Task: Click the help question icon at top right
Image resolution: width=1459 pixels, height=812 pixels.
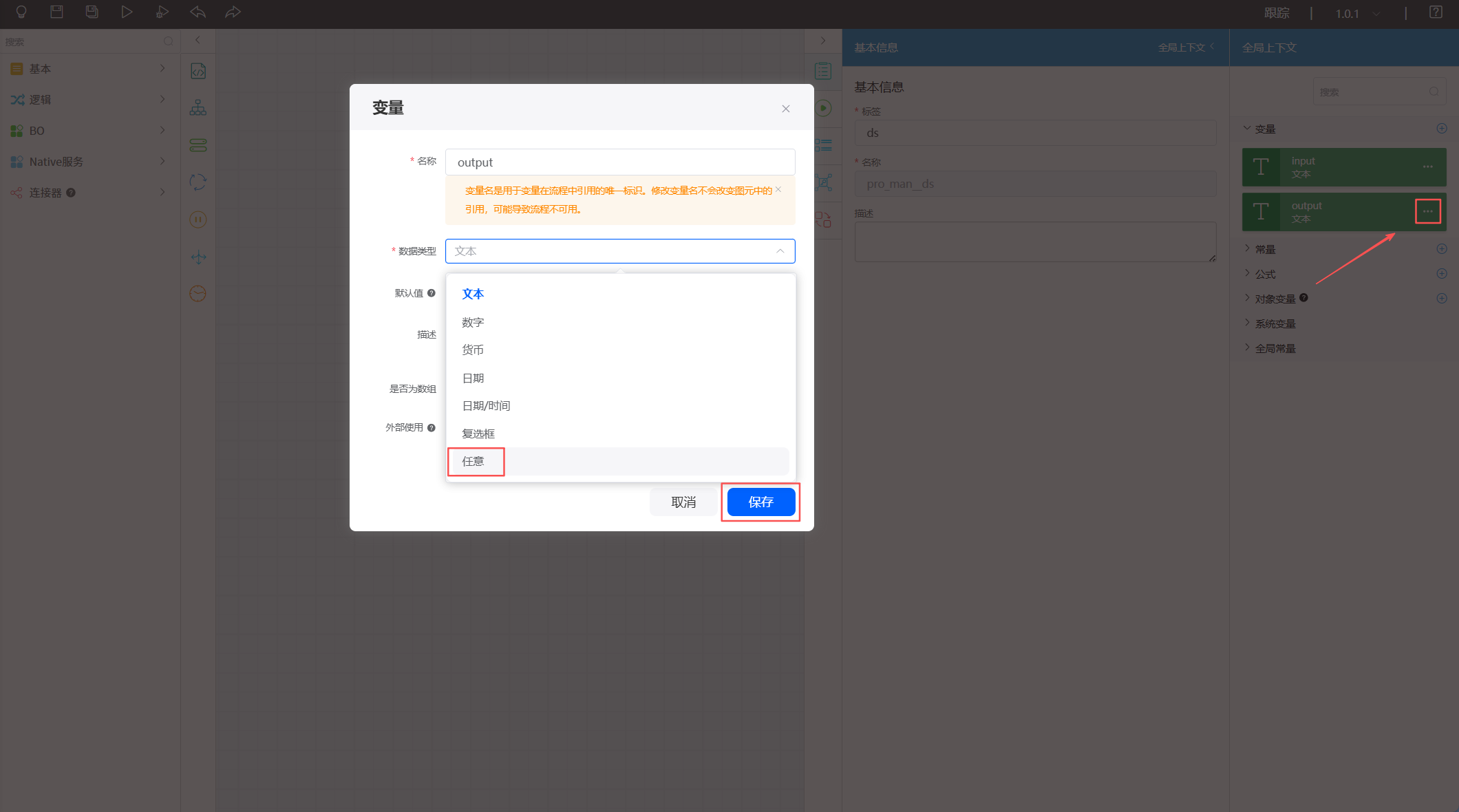Action: click(1436, 12)
